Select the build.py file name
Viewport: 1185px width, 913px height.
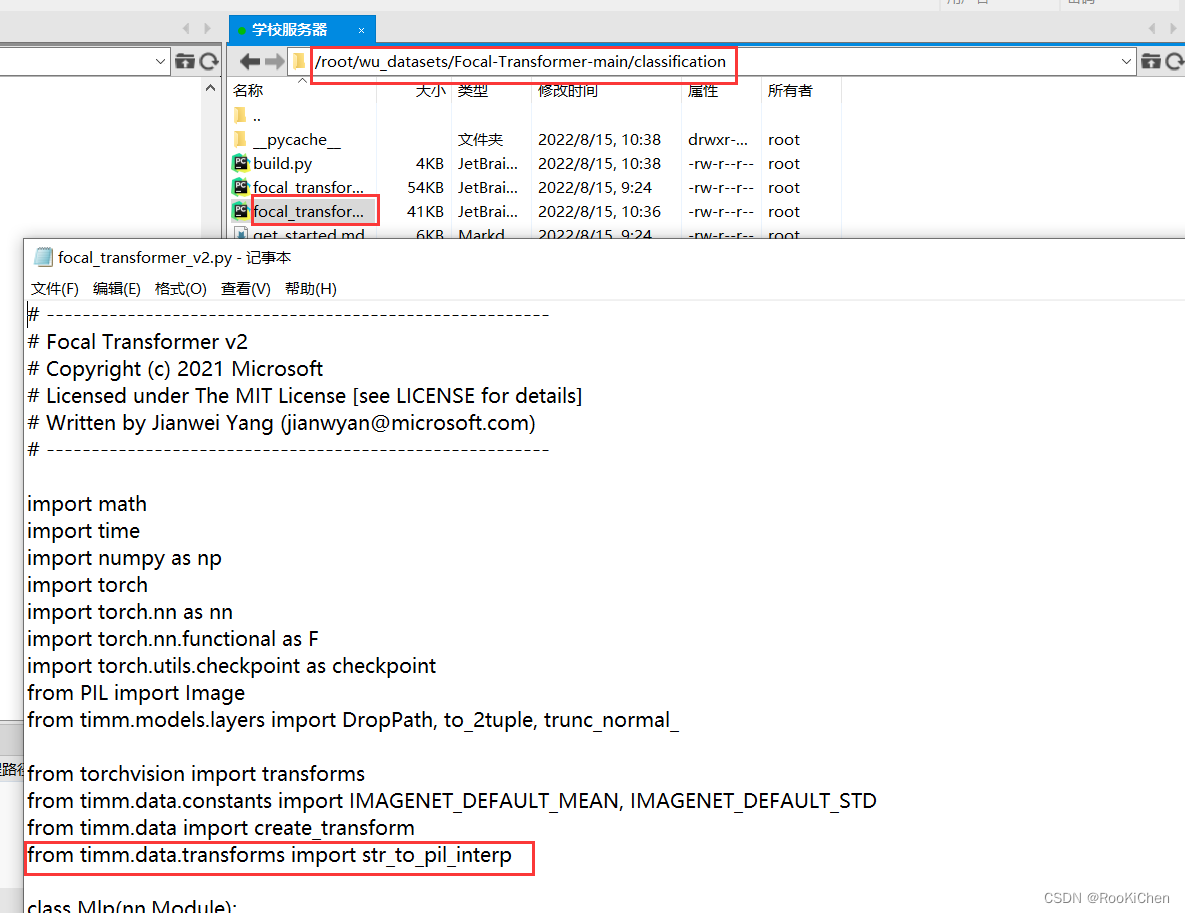click(x=283, y=163)
